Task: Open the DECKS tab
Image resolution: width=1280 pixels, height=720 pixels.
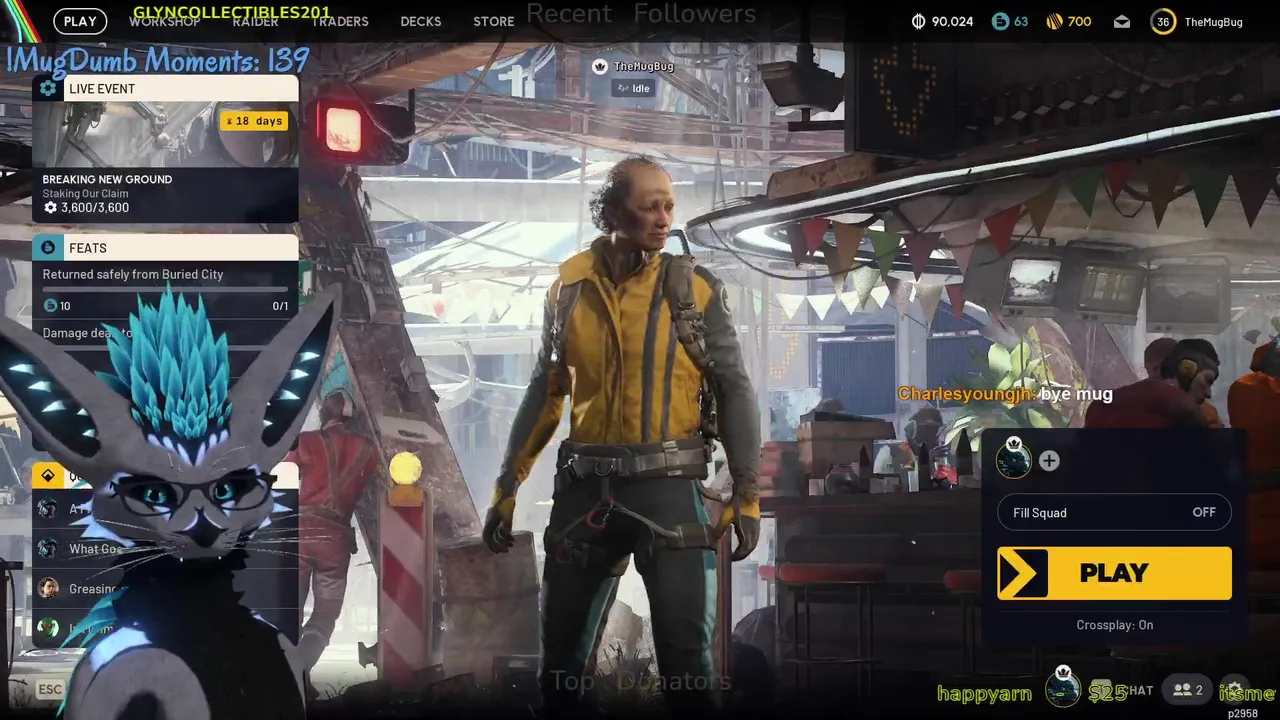Action: point(421,21)
